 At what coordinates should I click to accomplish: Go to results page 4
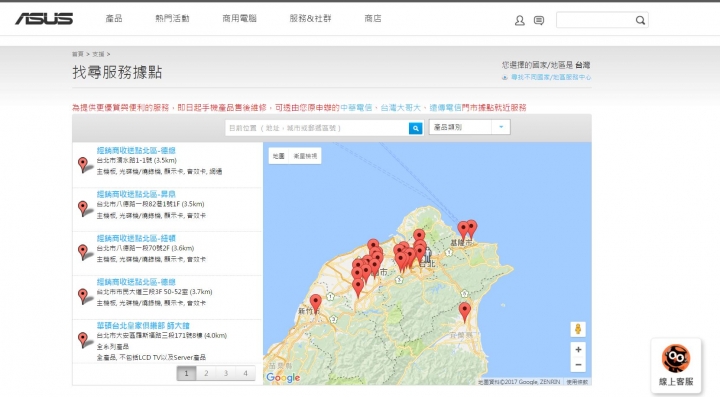click(x=246, y=373)
